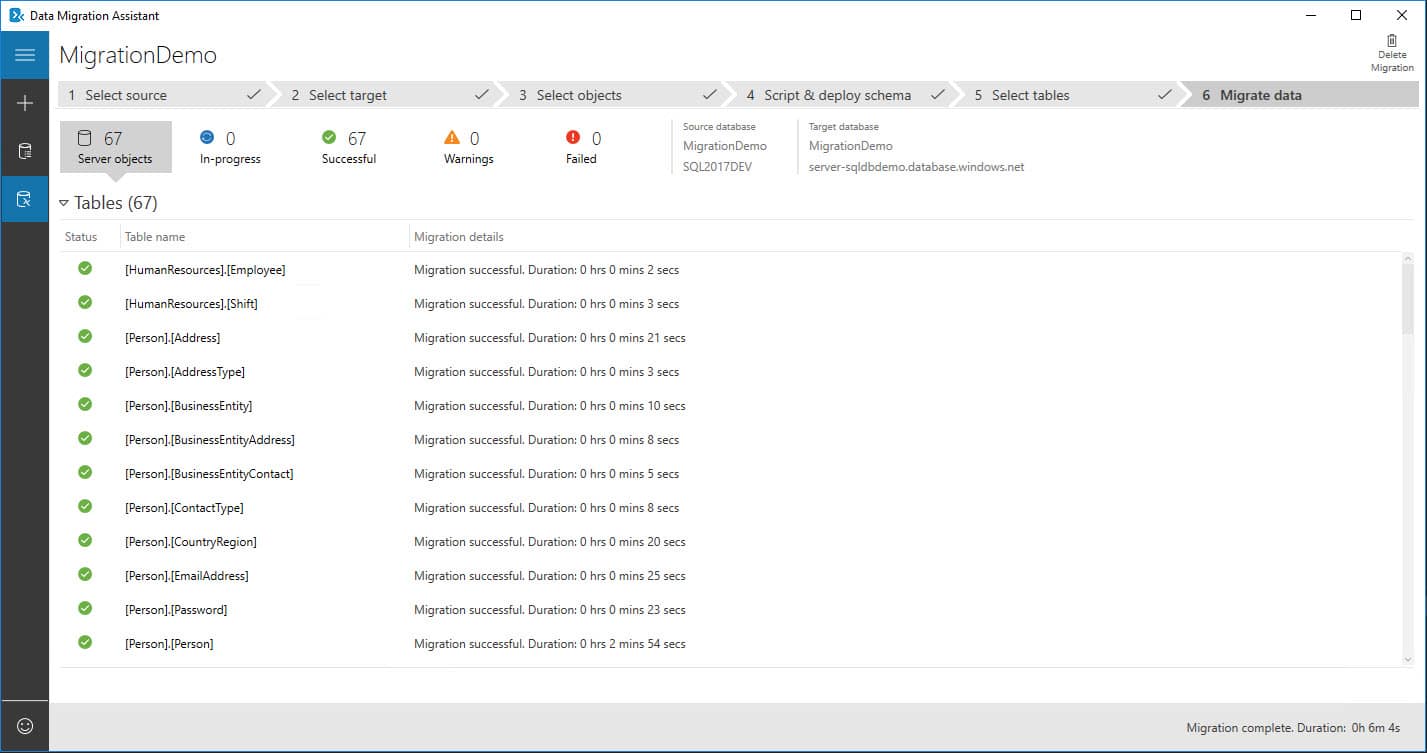Click target server-sqldbdemo.database.windows.net text

916,167
